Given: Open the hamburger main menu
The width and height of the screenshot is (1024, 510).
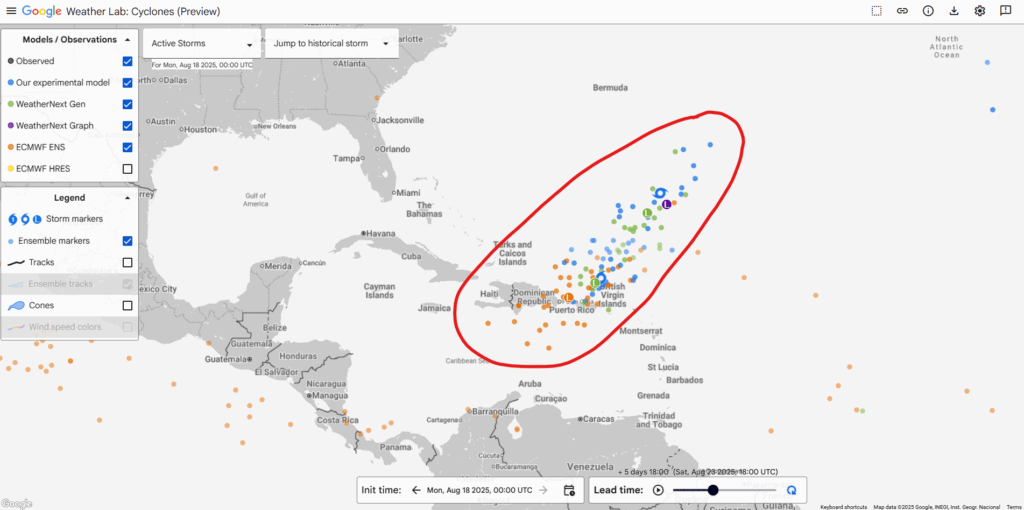Looking at the screenshot, I should click(x=11, y=11).
